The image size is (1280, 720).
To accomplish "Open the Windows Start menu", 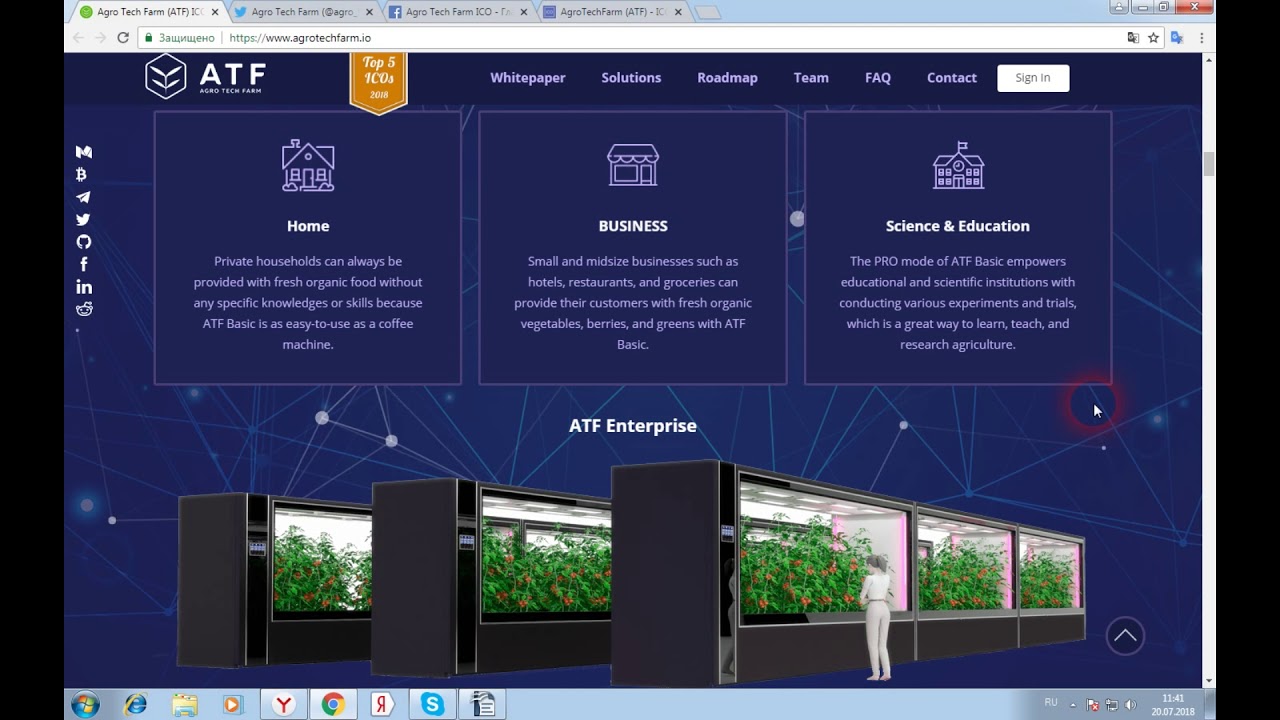I will pos(85,704).
